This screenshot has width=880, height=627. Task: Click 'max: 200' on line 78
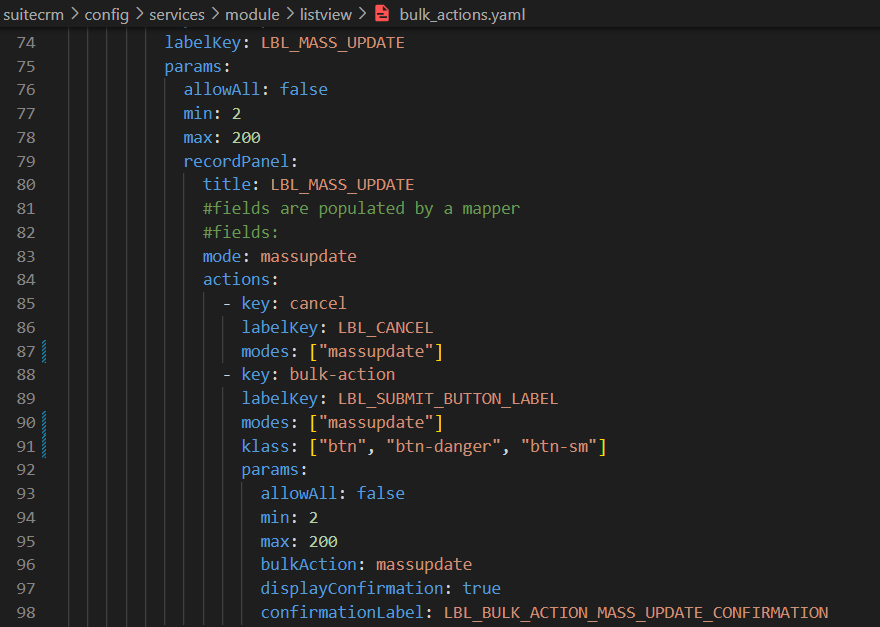tap(222, 138)
